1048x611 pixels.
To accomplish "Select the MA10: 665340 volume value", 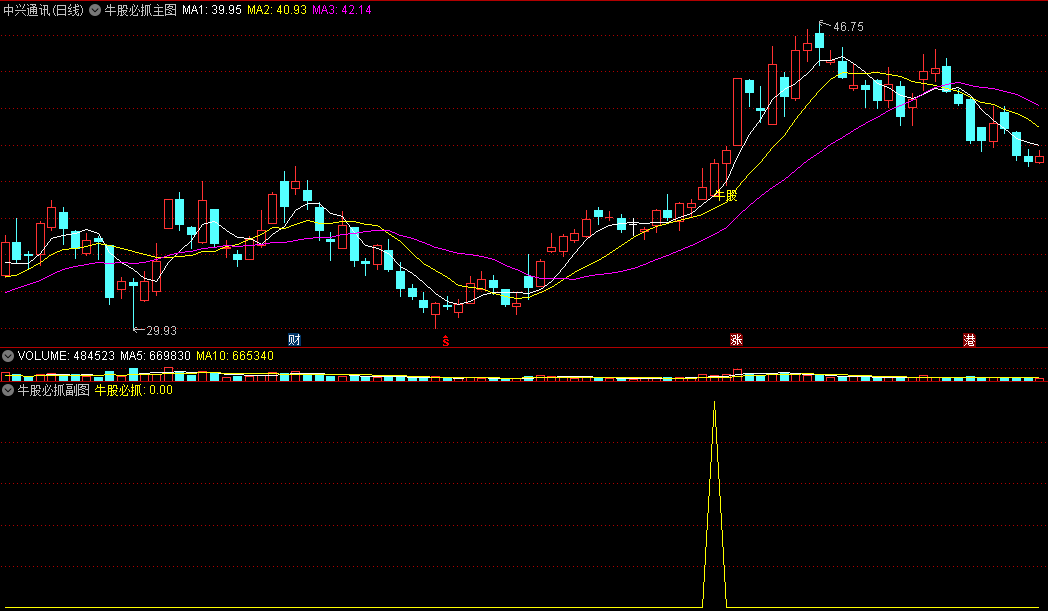I will 235,356.
